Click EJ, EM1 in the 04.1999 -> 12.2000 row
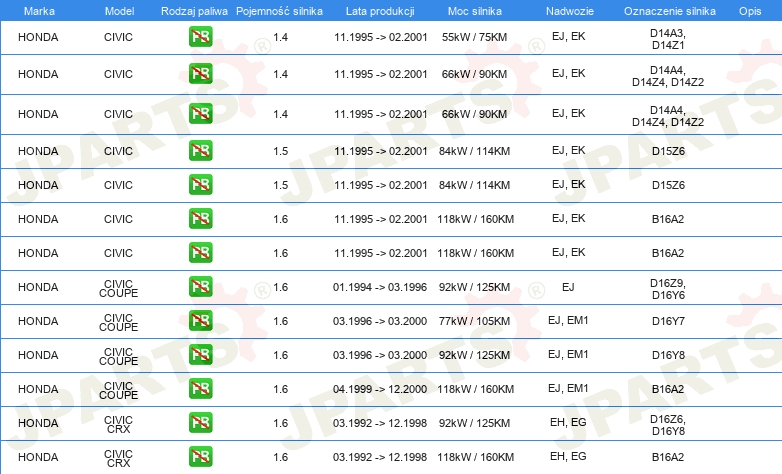The height and width of the screenshot is (474, 782). click(568, 388)
